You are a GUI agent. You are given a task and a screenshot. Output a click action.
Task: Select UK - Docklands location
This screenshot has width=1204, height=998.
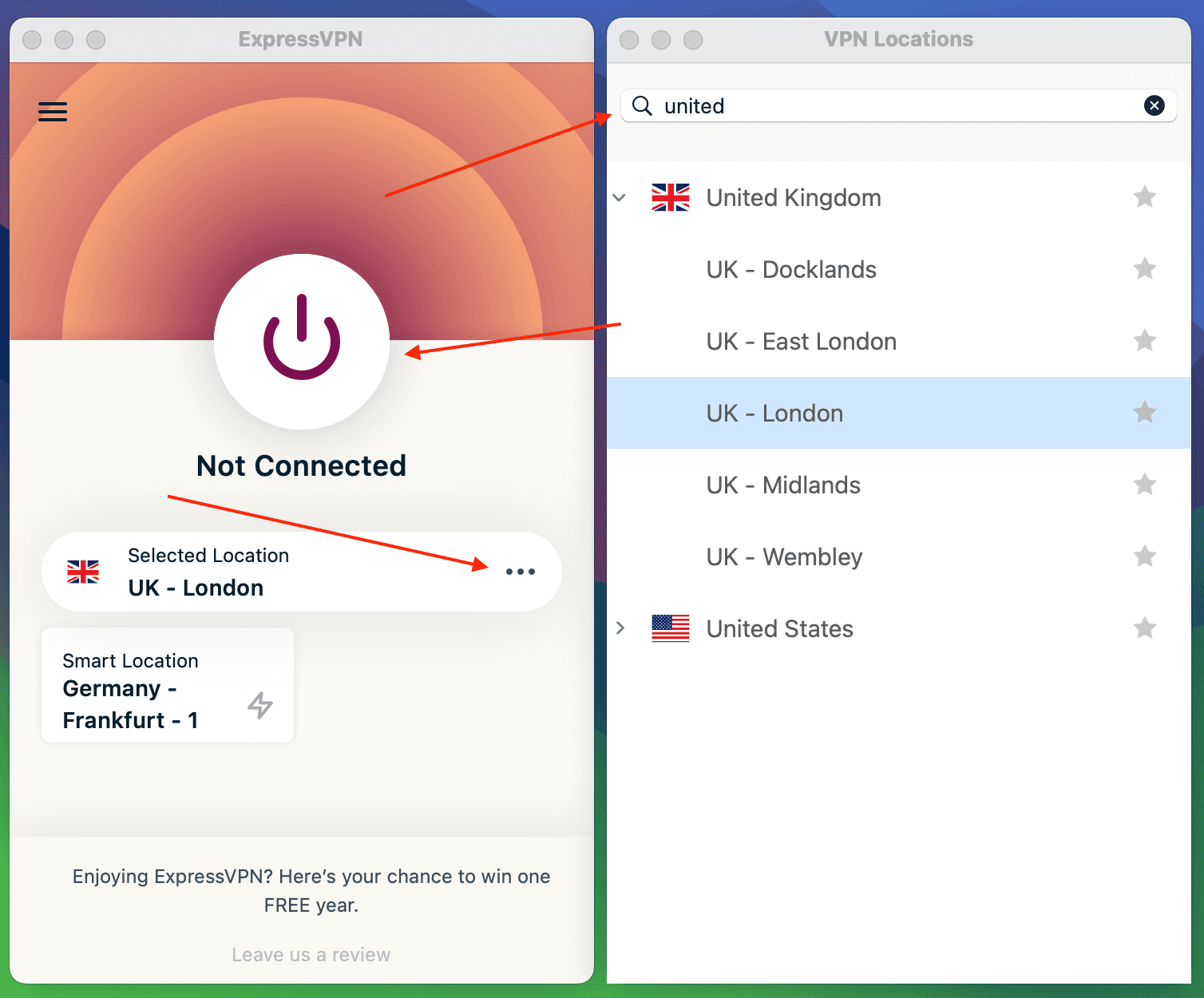(899, 269)
